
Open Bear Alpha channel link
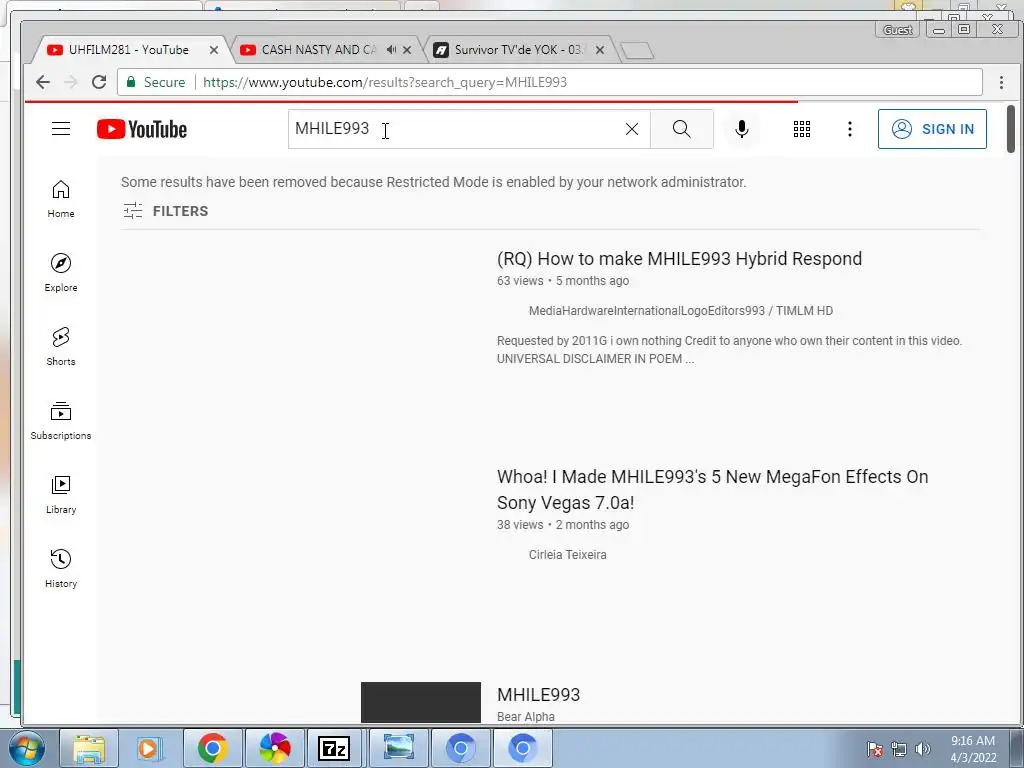(x=526, y=716)
